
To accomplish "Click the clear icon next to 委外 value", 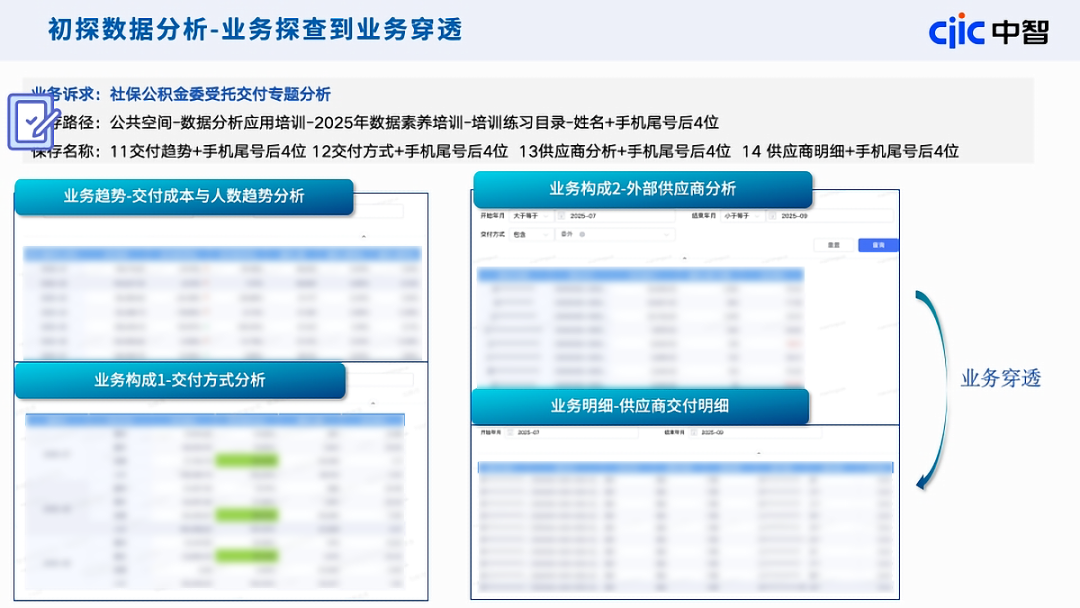I will click(x=583, y=235).
